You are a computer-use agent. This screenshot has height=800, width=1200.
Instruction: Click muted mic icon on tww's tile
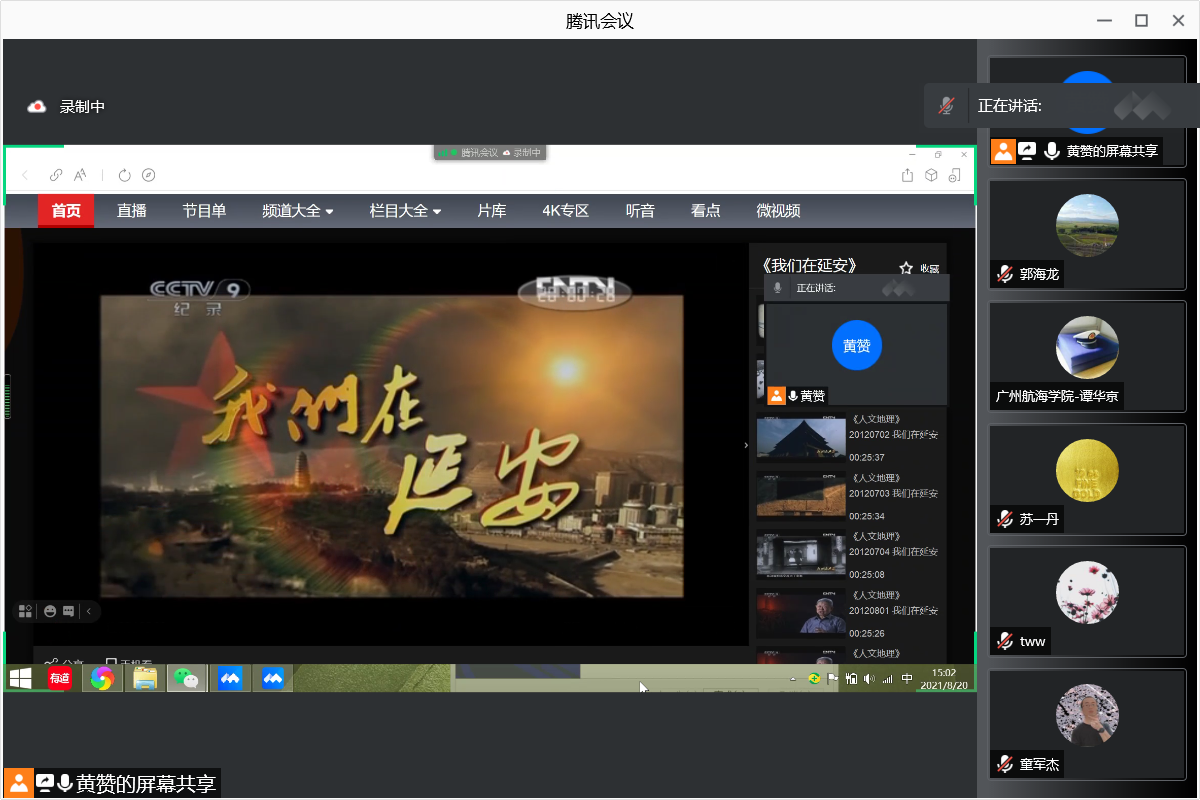point(1005,641)
